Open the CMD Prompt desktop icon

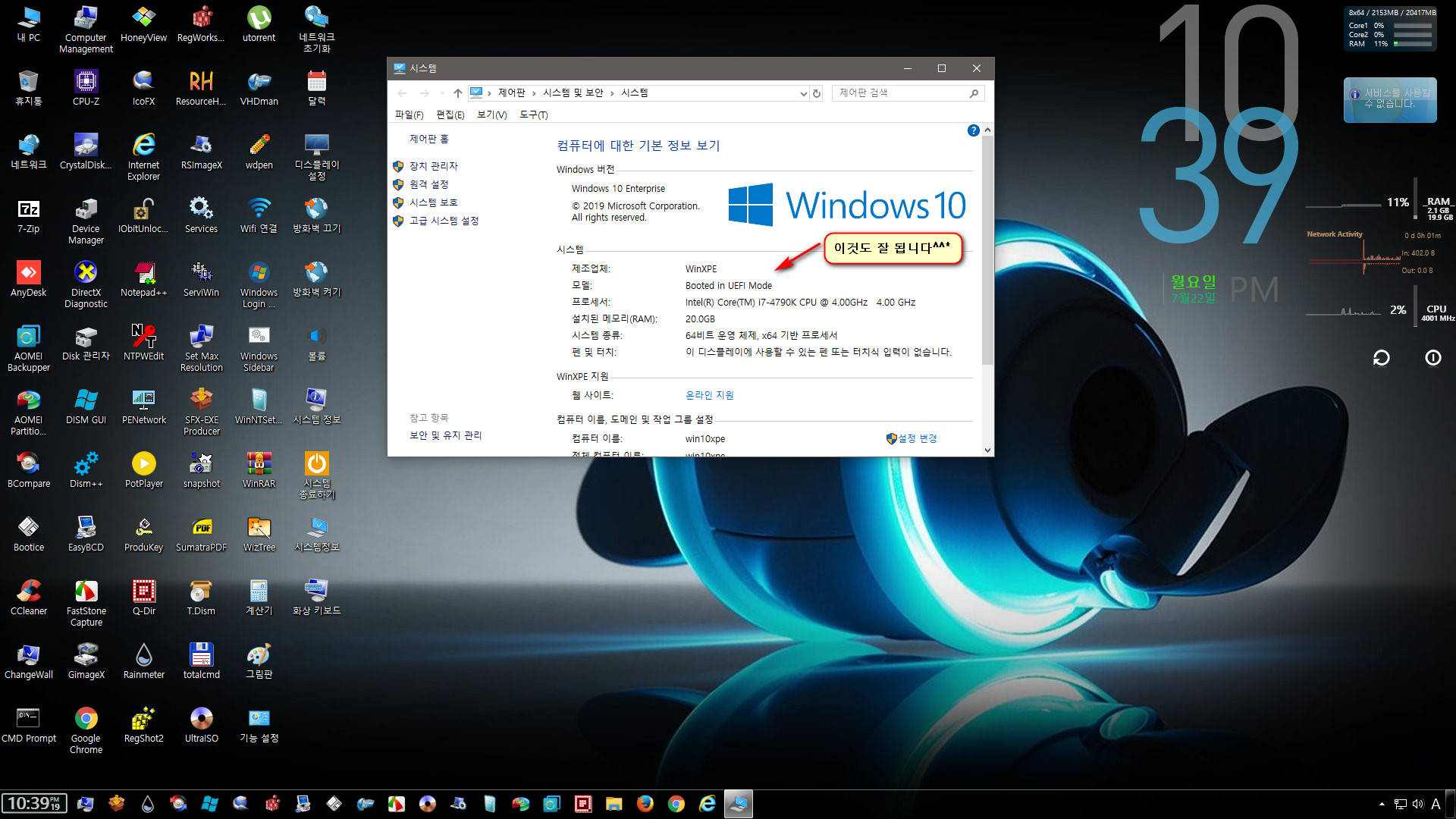point(29,724)
